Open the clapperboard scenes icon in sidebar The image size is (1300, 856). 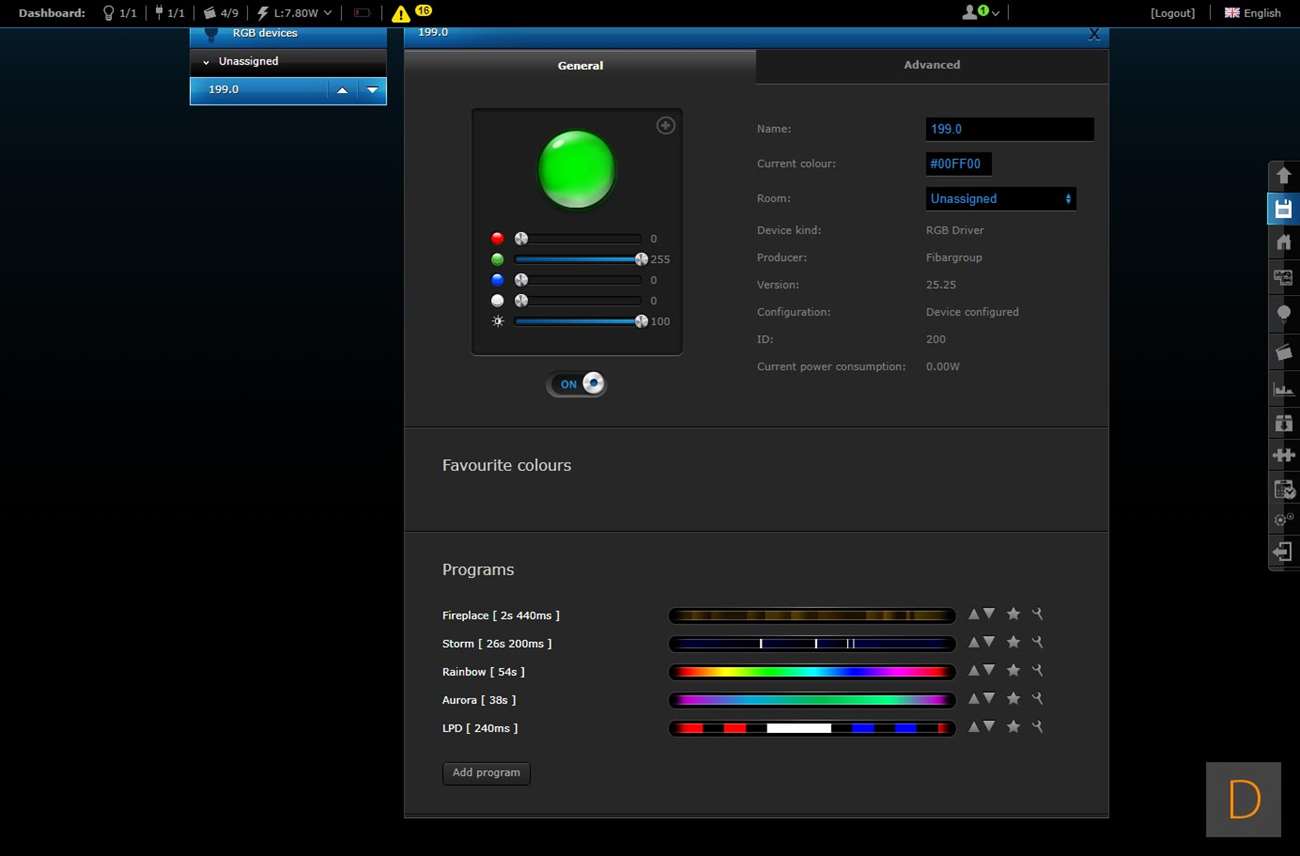pyautogui.click(x=1283, y=352)
